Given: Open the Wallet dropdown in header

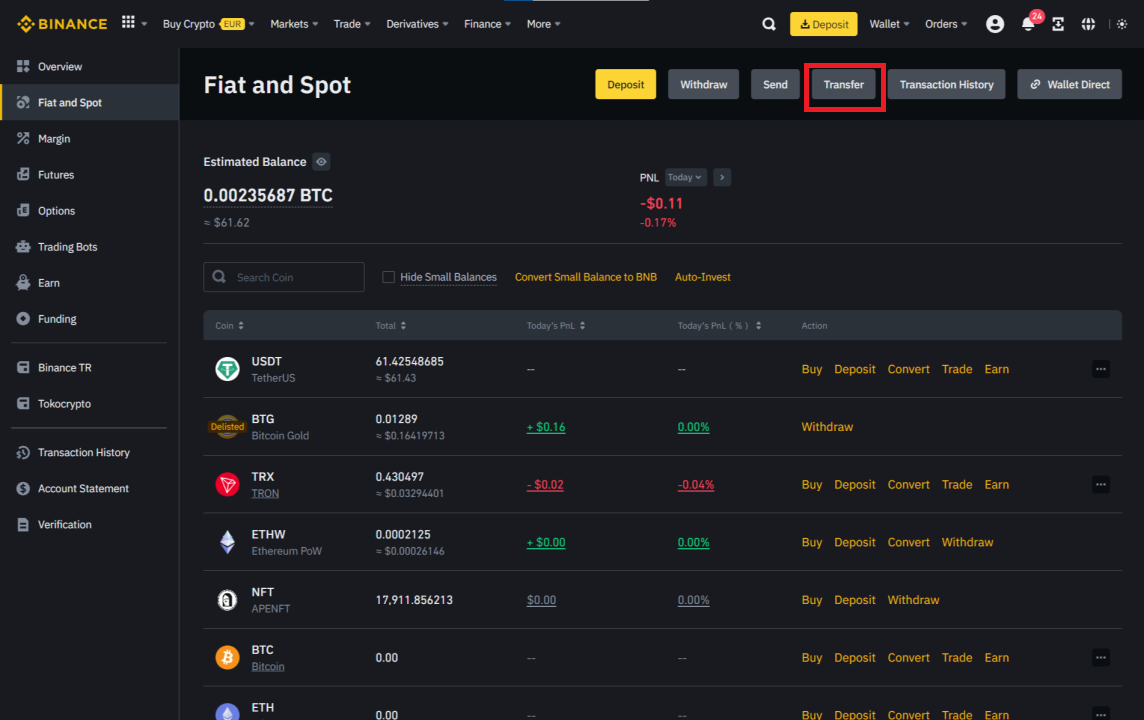Looking at the screenshot, I should [x=889, y=24].
